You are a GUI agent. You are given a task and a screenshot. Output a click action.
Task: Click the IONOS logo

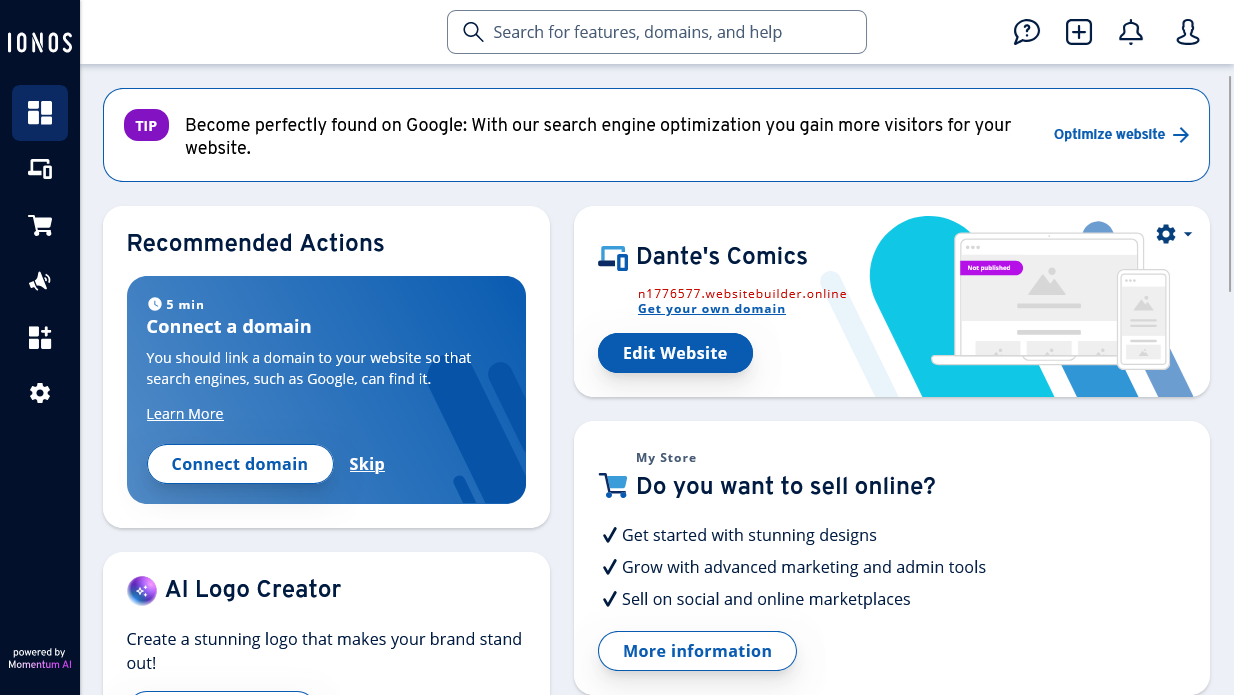(40, 42)
